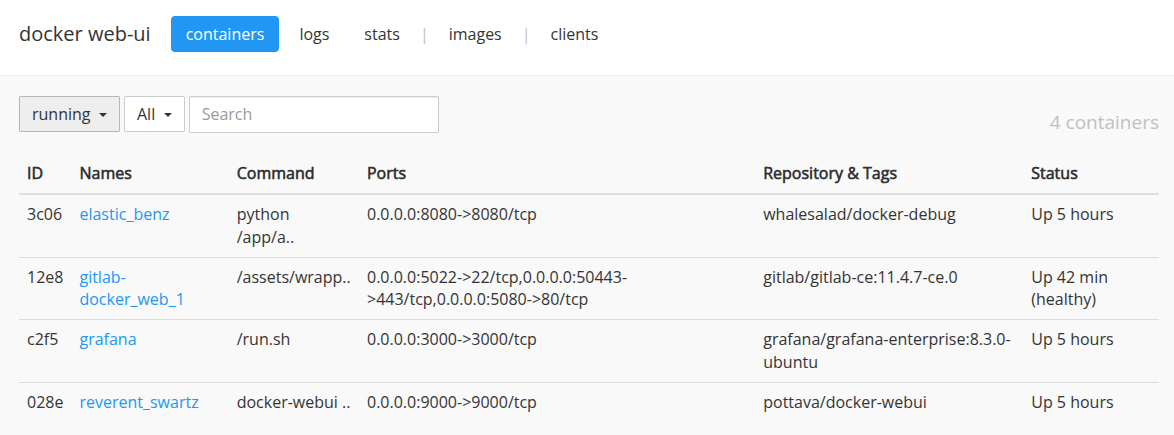Screen dimensions: 1174x435
Task: Click the Command column header
Action: (276, 173)
